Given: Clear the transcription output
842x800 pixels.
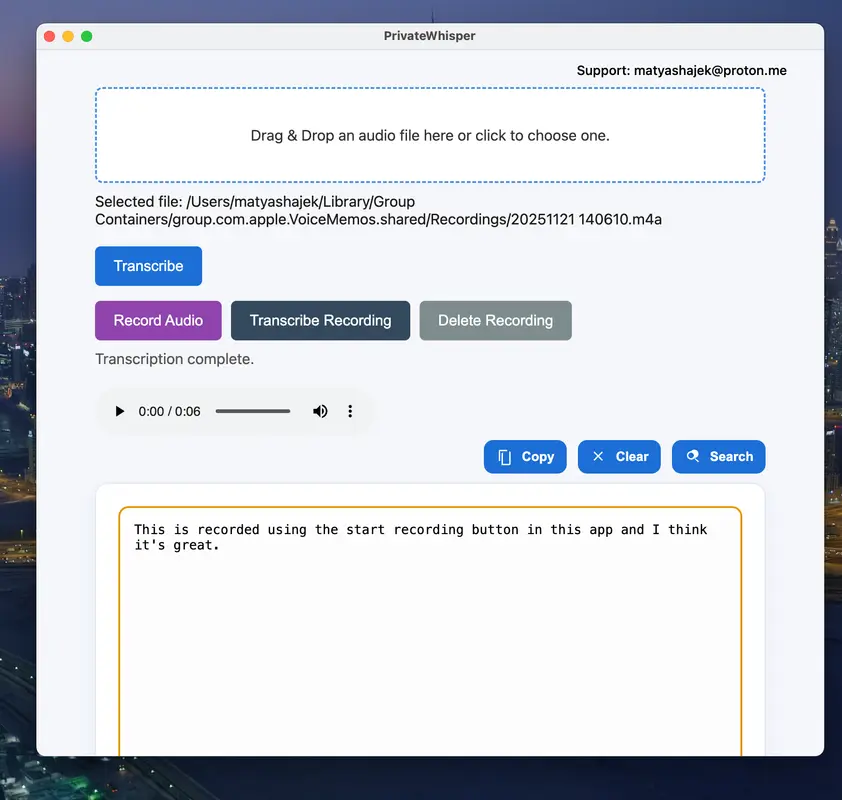Looking at the screenshot, I should click(x=619, y=457).
